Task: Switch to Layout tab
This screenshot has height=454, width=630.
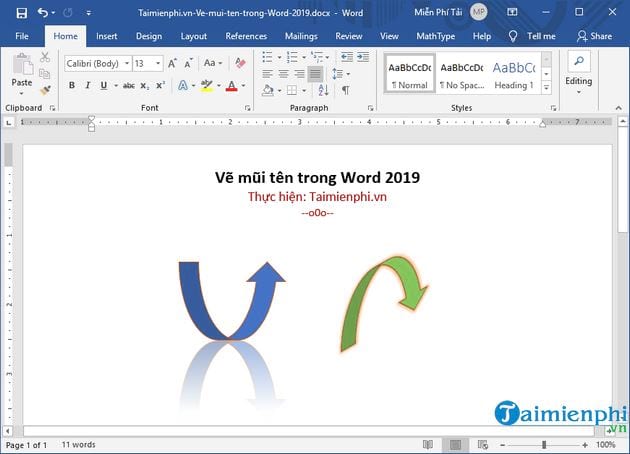Action: (194, 36)
